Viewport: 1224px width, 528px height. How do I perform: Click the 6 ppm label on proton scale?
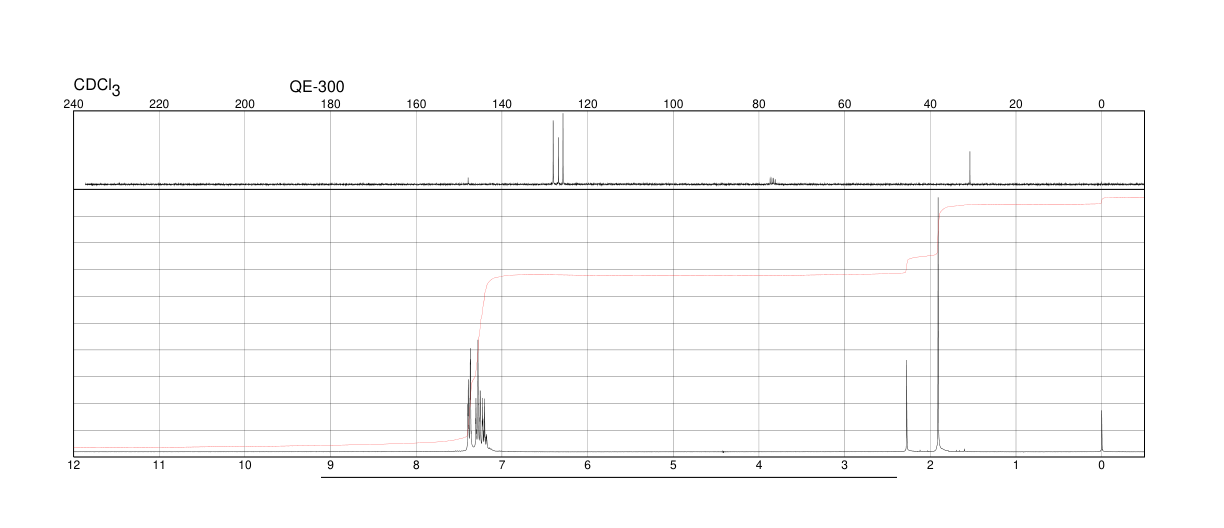[x=588, y=465]
